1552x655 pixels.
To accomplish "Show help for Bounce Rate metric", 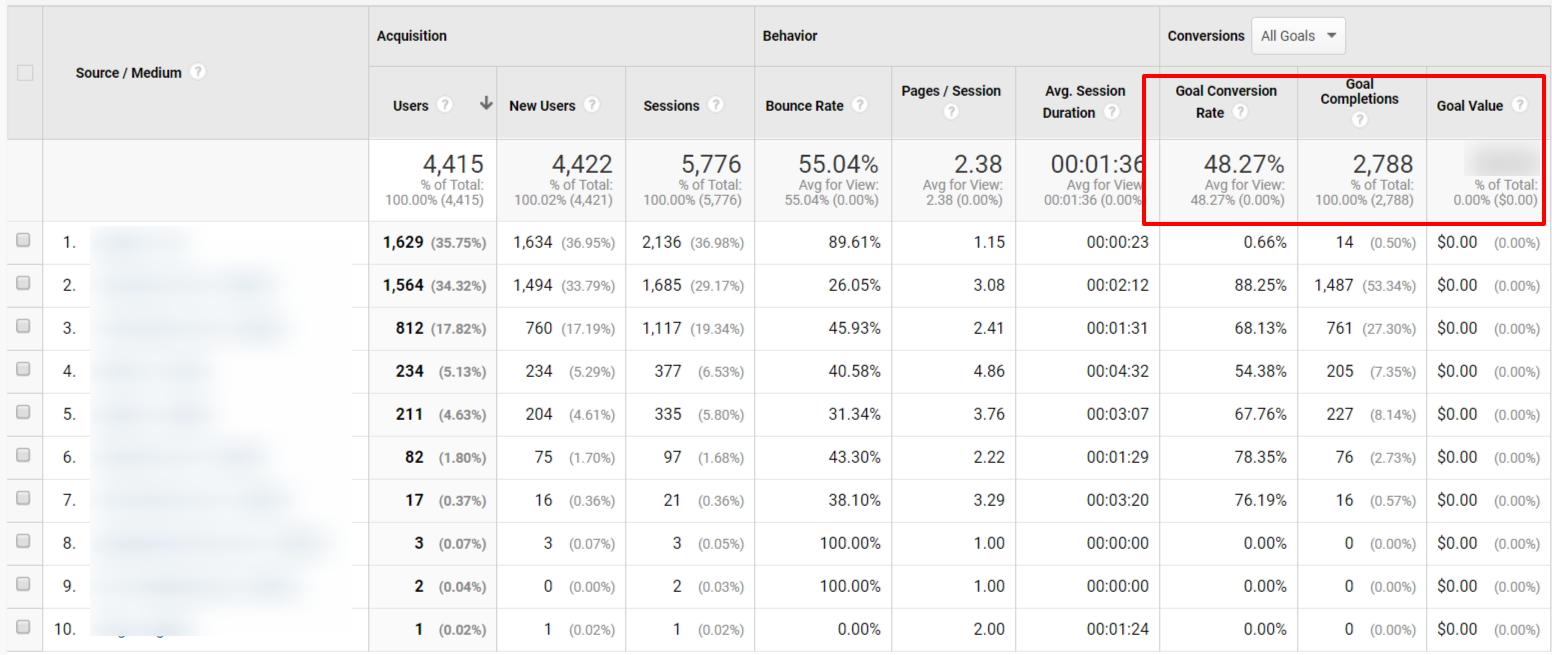I will click(x=860, y=105).
